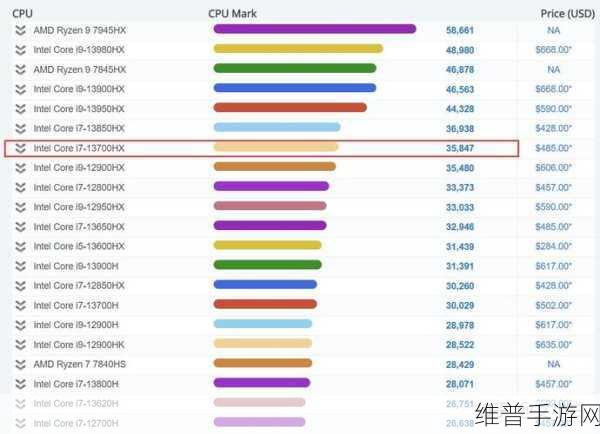
Task: Click the $606.00 price for Core i9-12900HX
Action: point(553,168)
